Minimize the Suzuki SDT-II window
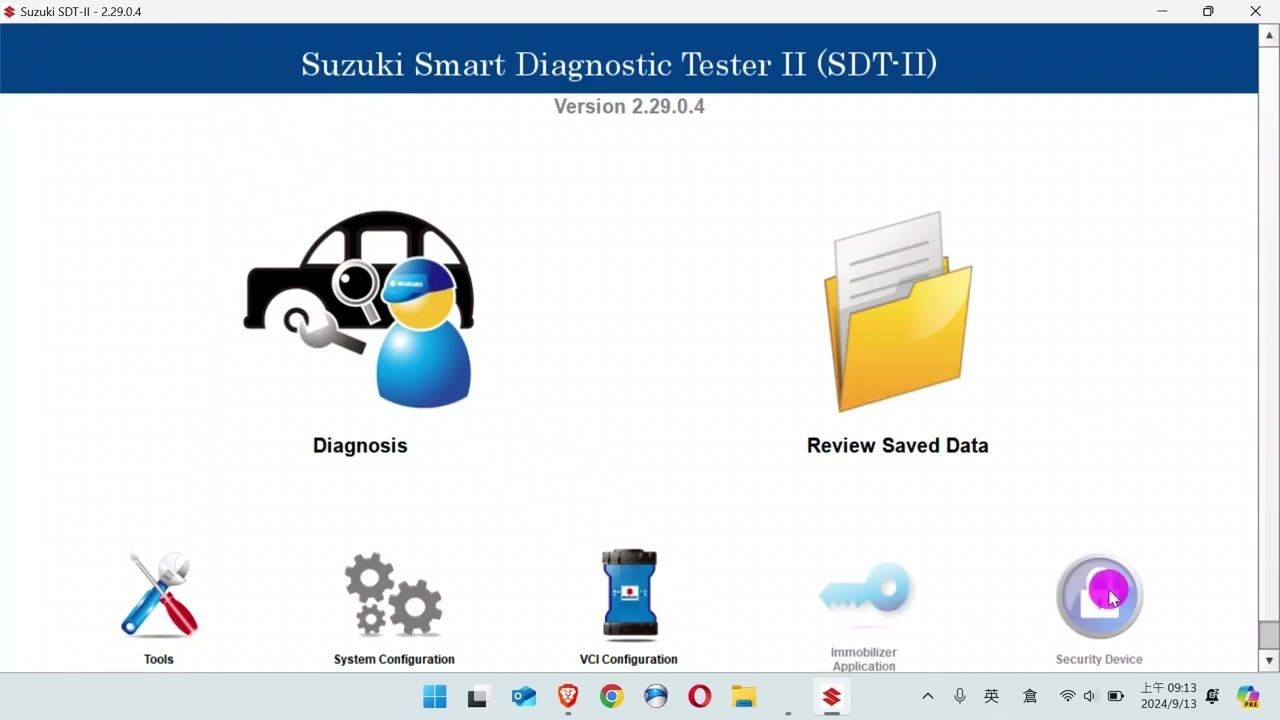 (1162, 12)
